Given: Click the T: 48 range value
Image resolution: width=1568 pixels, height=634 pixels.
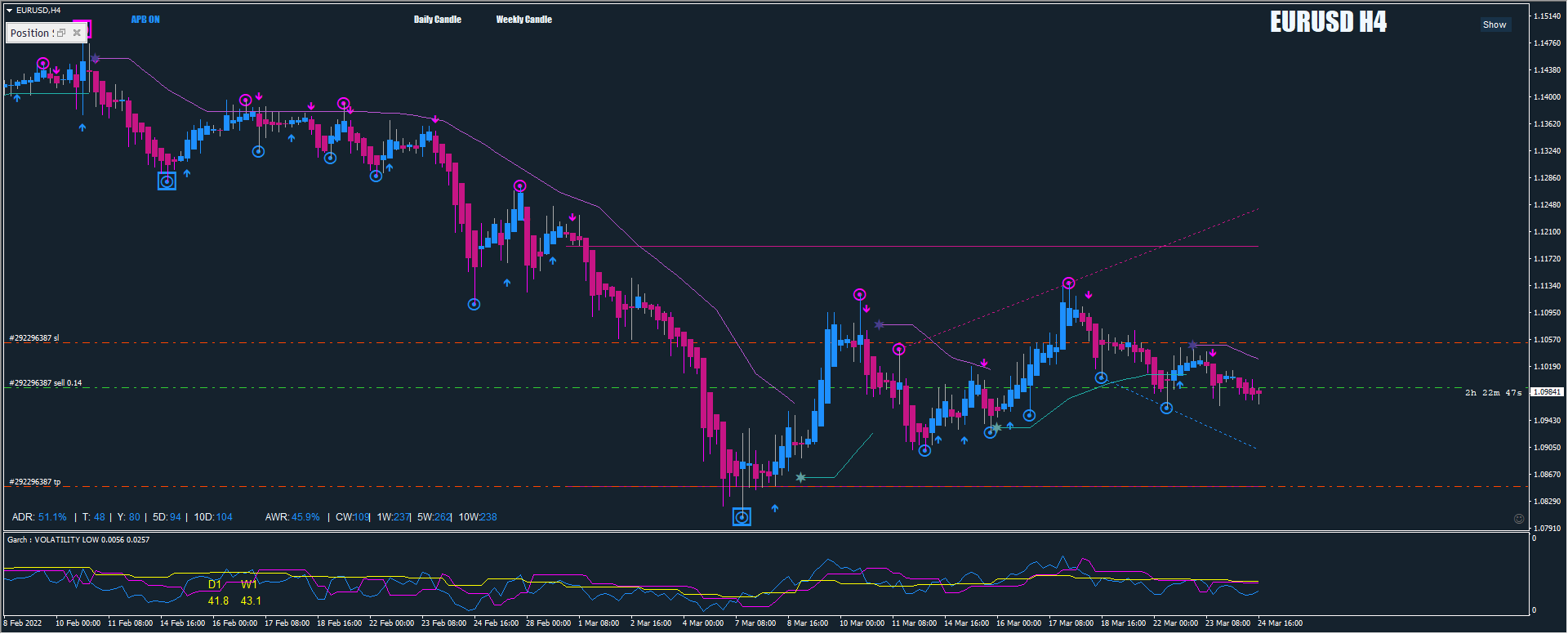Looking at the screenshot, I should (94, 517).
